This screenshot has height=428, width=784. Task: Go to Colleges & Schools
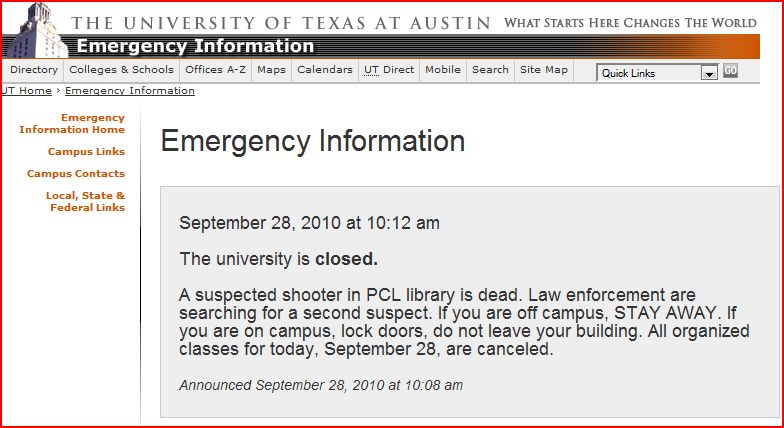(x=122, y=70)
